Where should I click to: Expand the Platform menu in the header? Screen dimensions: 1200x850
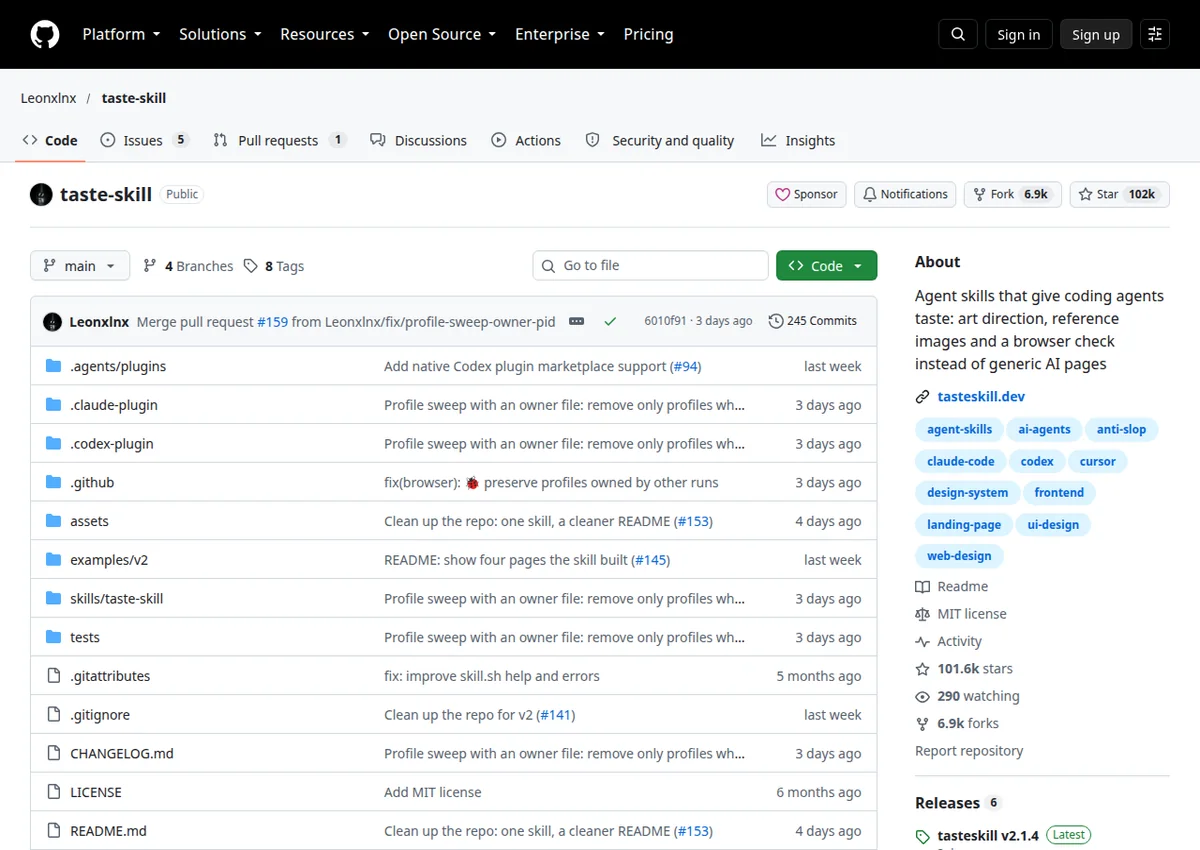(x=121, y=34)
